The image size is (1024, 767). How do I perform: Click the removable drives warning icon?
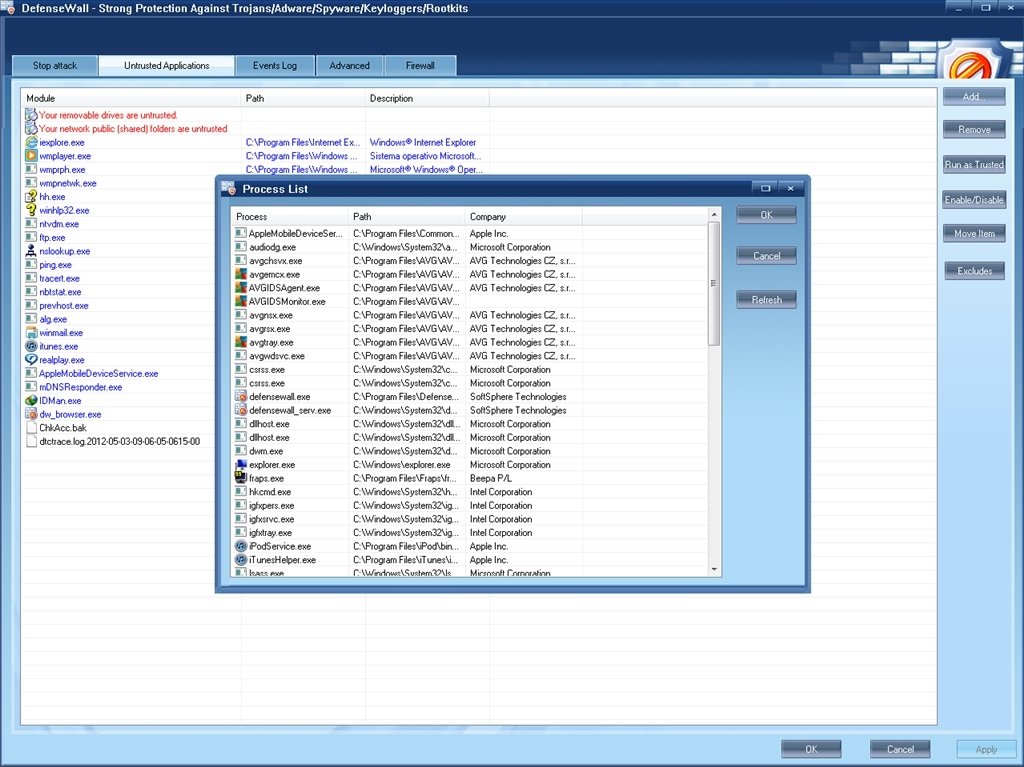pos(31,115)
